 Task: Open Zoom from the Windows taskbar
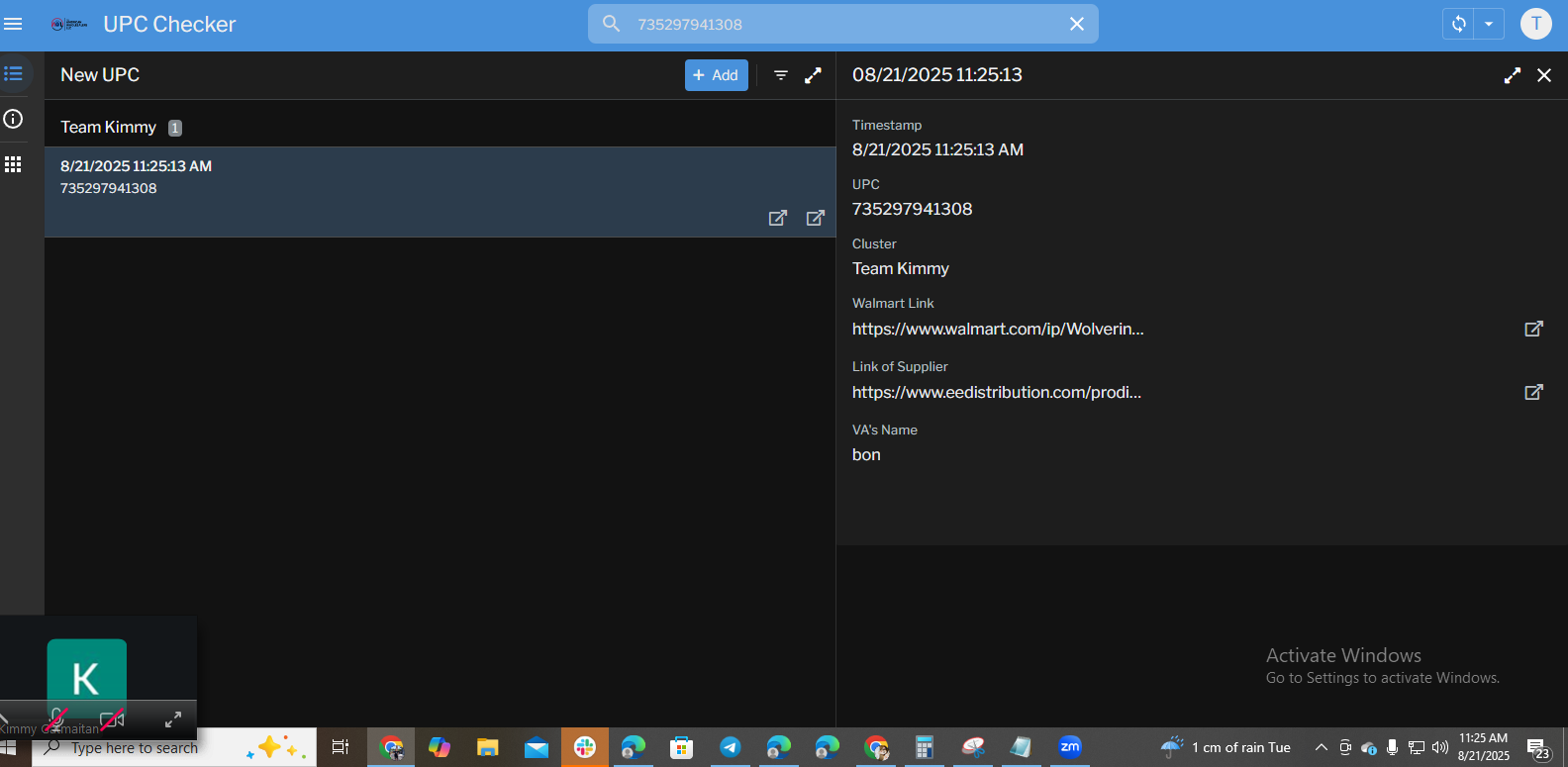tap(1070, 747)
